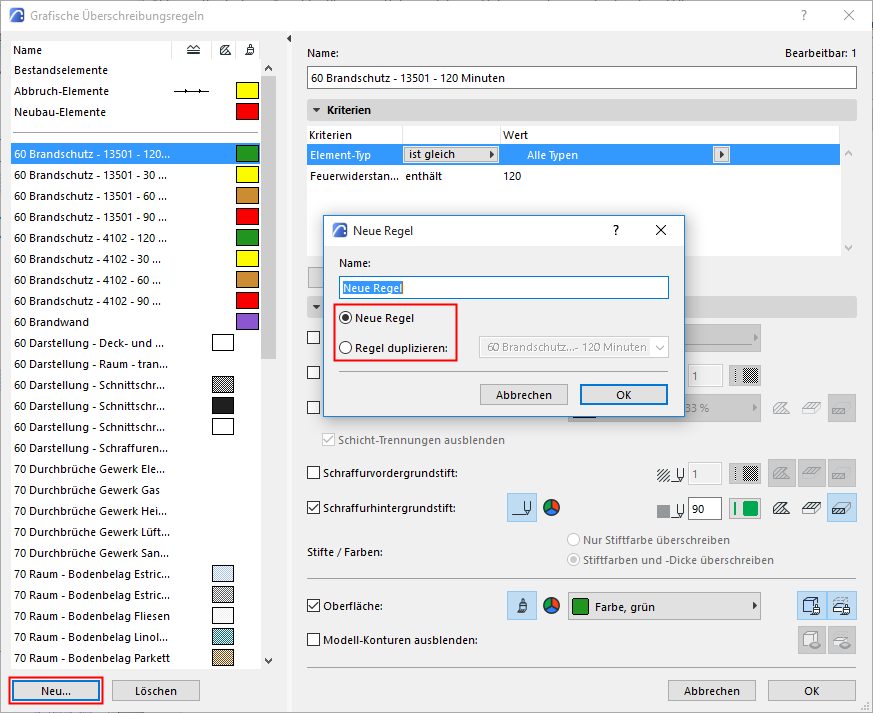Select Abbruch-Elemente rule
This screenshot has width=873, height=713.
(x=135, y=91)
